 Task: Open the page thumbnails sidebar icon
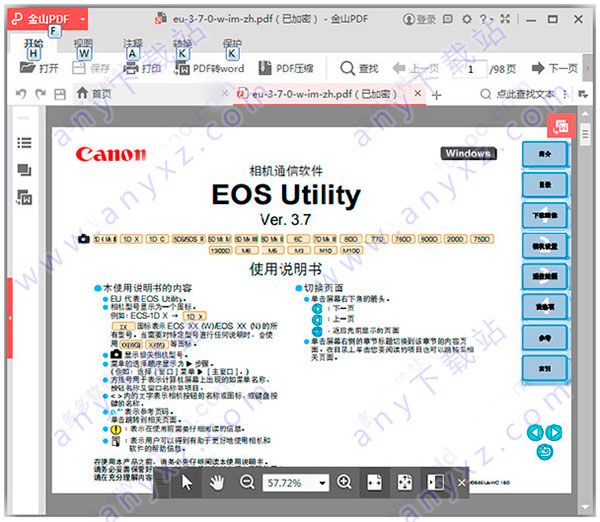tap(24, 170)
